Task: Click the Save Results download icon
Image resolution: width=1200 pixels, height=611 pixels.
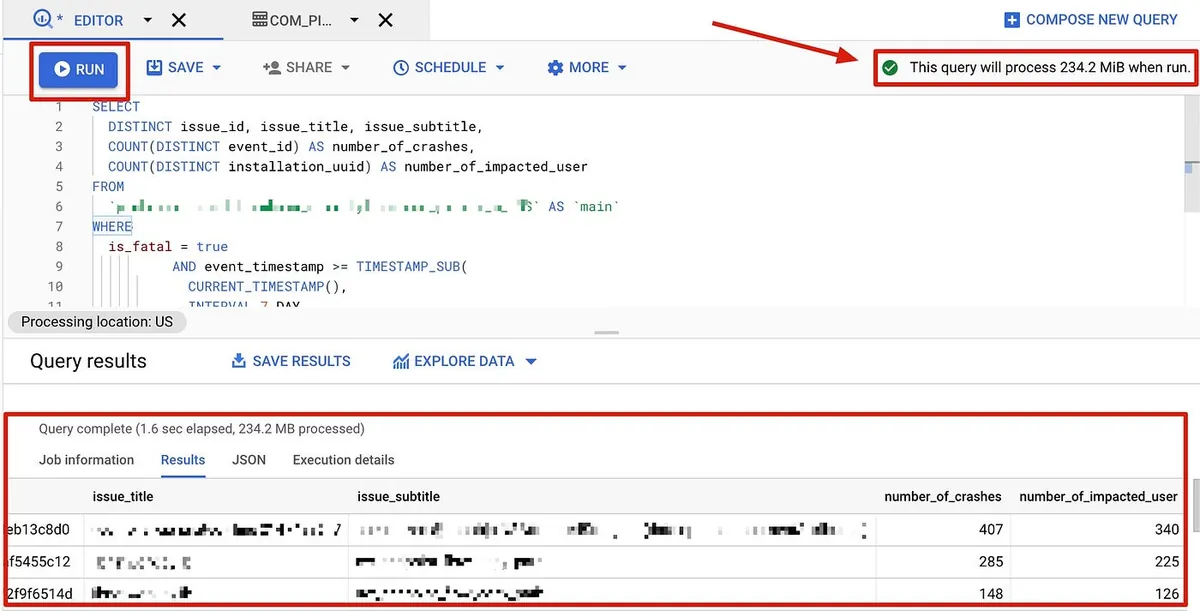Action: click(x=239, y=361)
